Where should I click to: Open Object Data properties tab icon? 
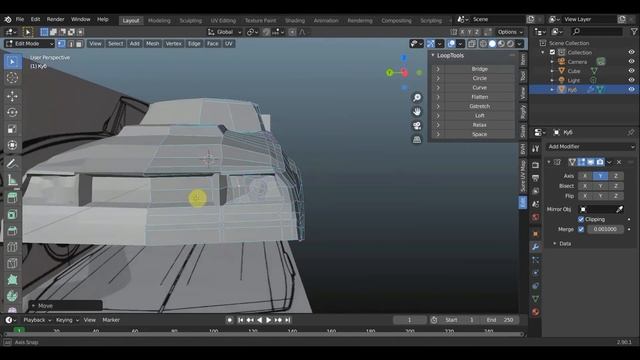(x=536, y=299)
